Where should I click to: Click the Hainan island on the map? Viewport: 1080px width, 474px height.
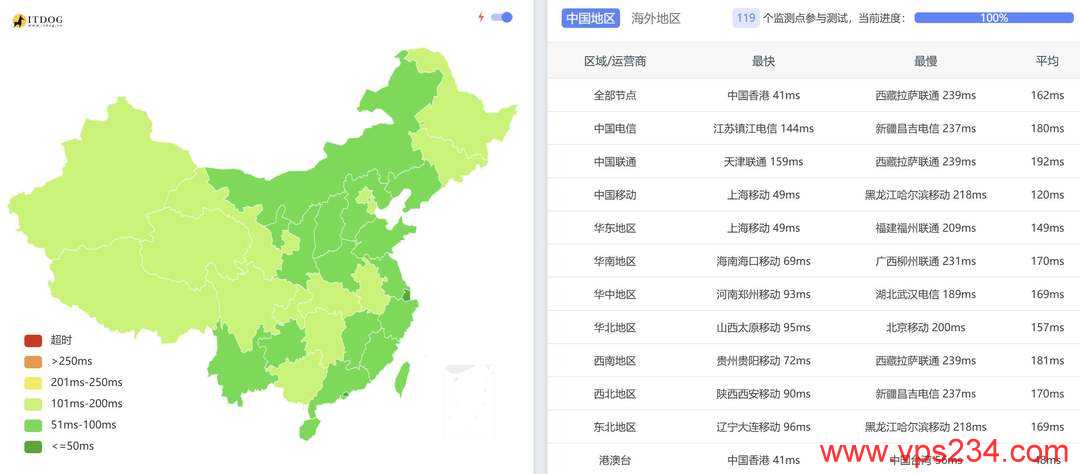[309, 429]
